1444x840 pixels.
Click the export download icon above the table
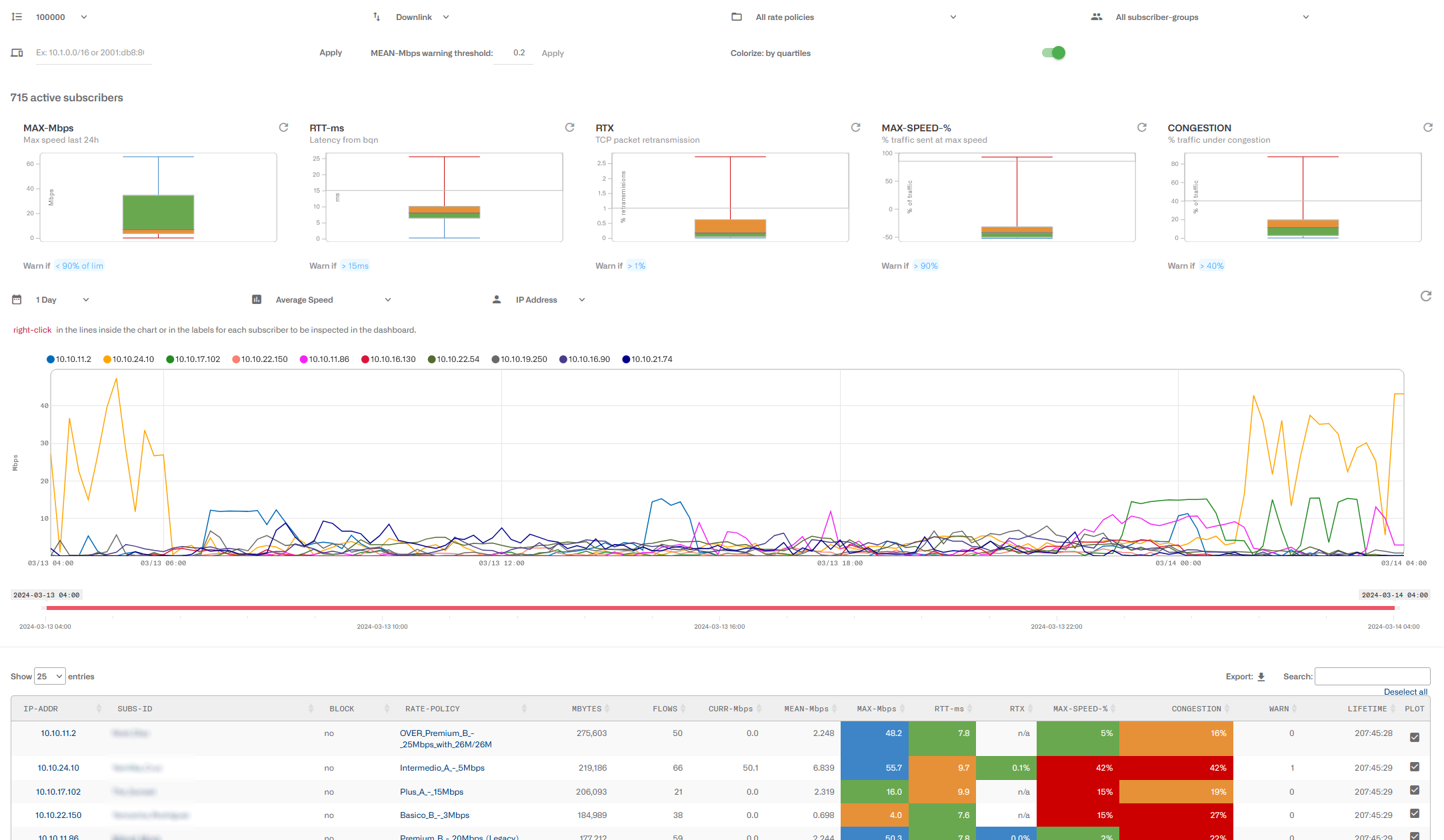point(1261,675)
